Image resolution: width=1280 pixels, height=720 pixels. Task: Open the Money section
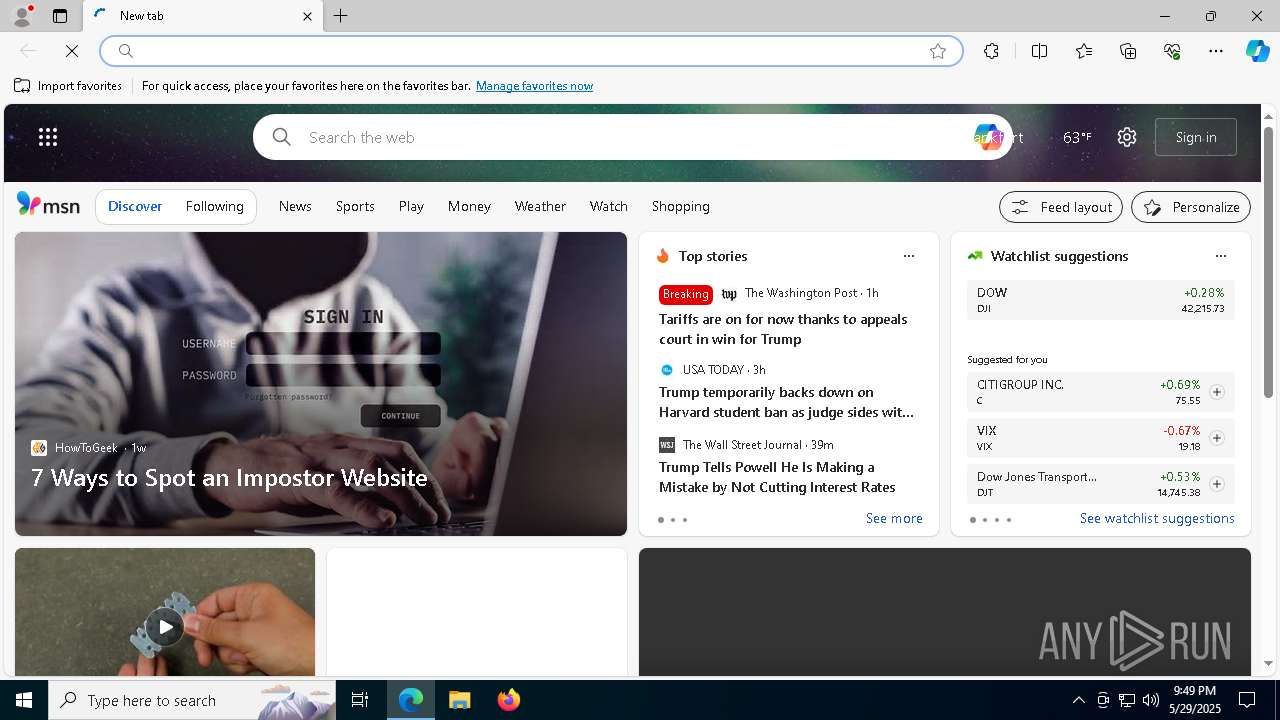tap(469, 206)
